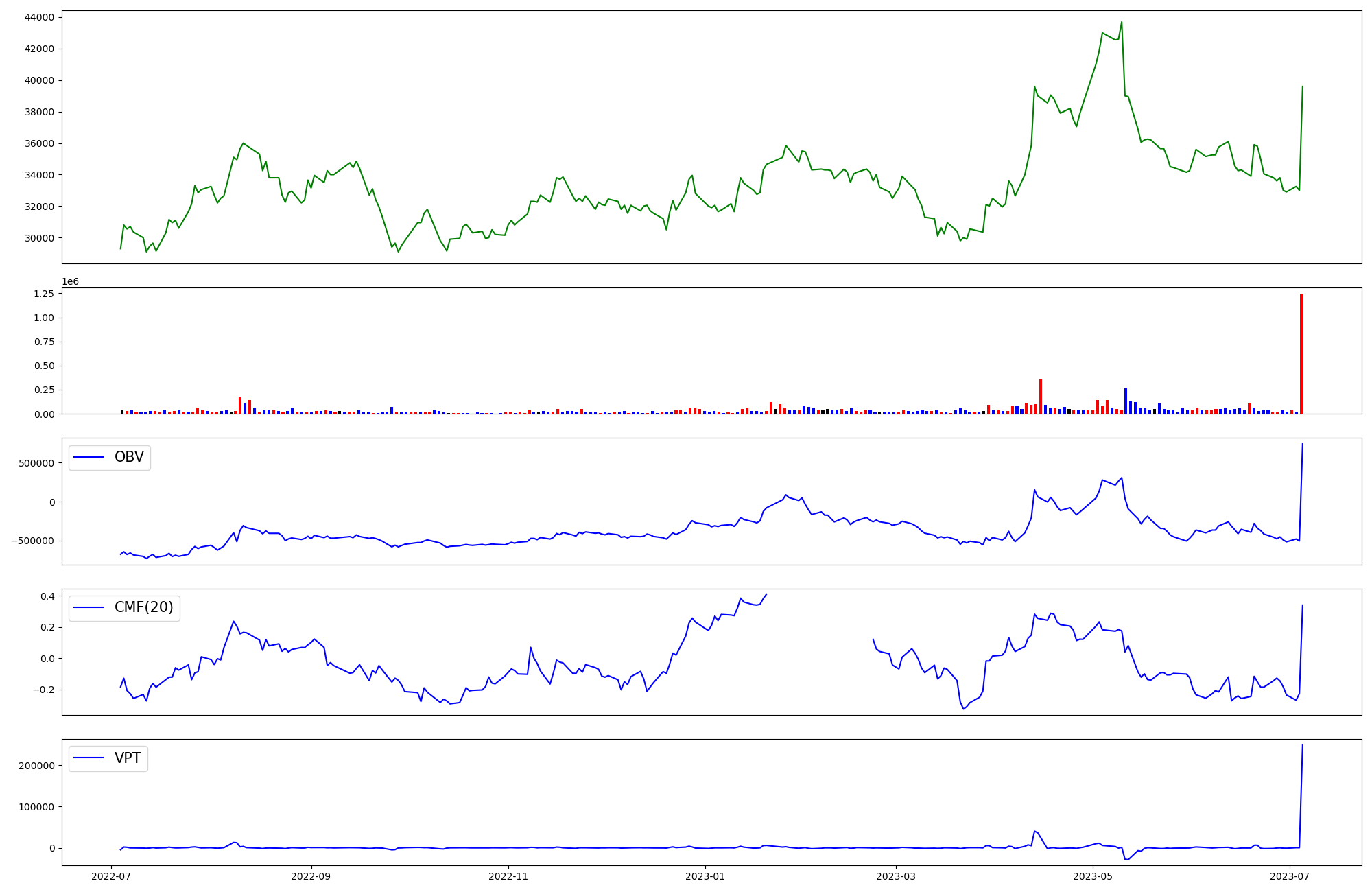Viewport: 1372px width, 892px height.
Task: Click the 2023-05 date label
Action: click(1092, 876)
